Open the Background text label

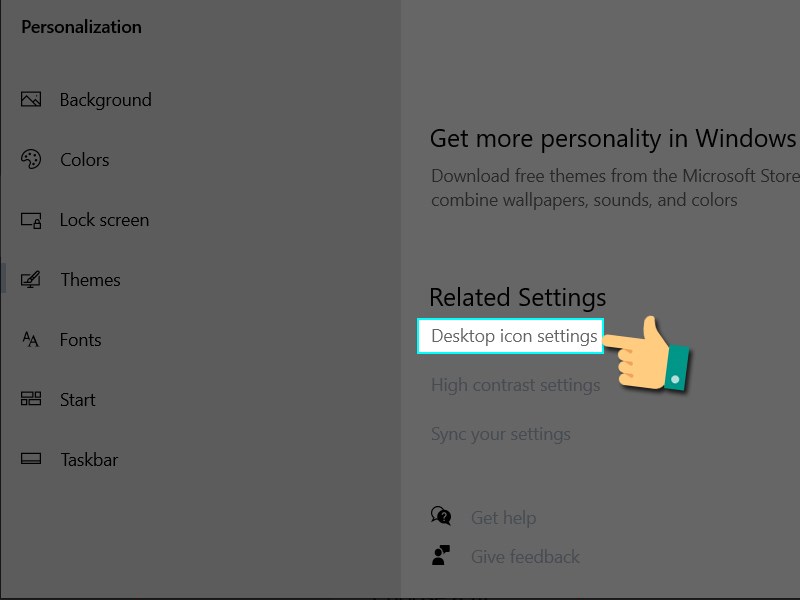point(105,100)
